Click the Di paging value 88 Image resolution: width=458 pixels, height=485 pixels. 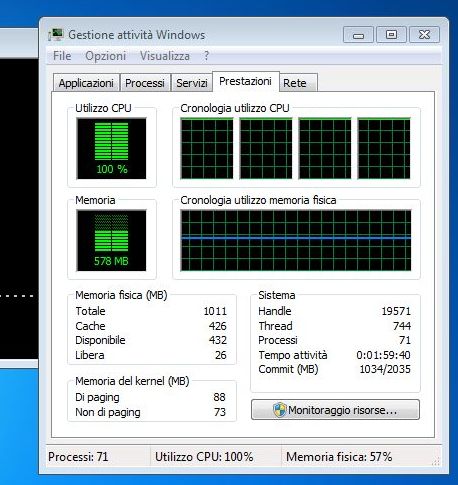point(220,397)
